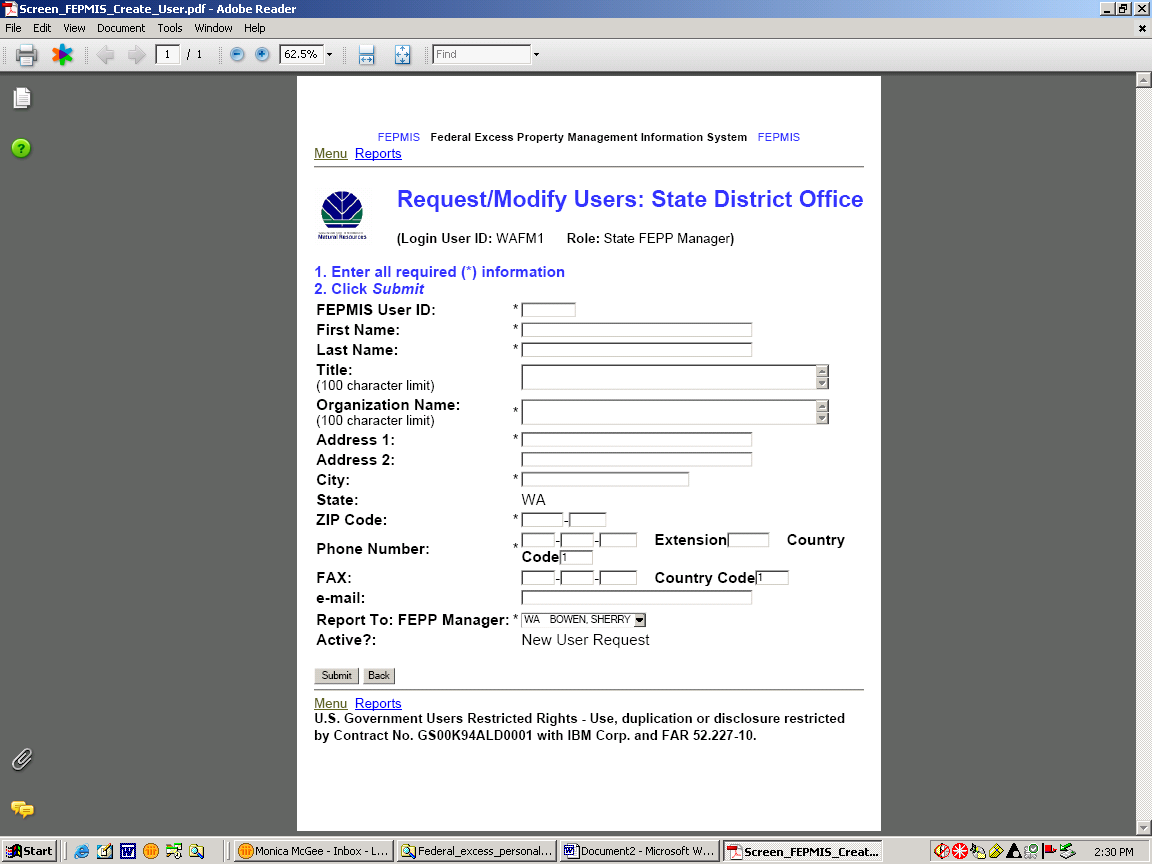Click the Find search box

point(482,54)
